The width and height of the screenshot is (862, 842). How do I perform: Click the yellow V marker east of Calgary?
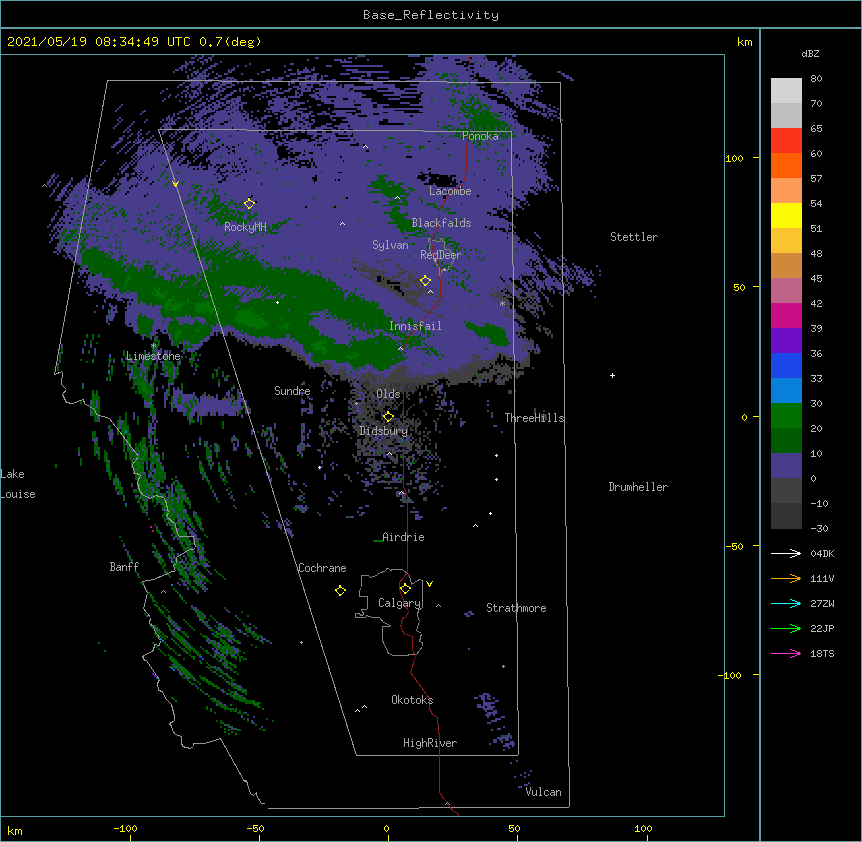[x=429, y=584]
